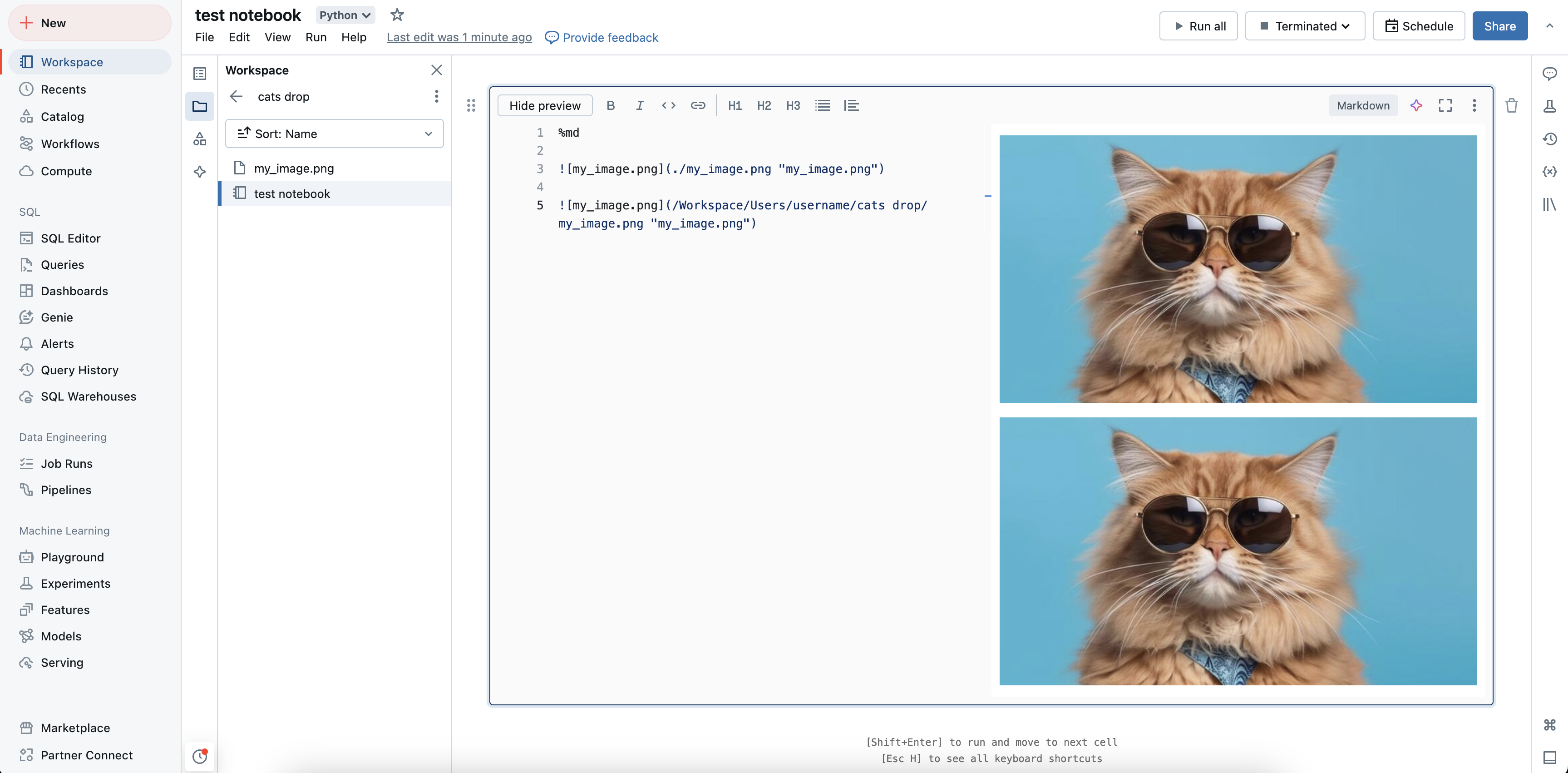
Task: Click the inline code formatting icon
Action: (x=668, y=105)
